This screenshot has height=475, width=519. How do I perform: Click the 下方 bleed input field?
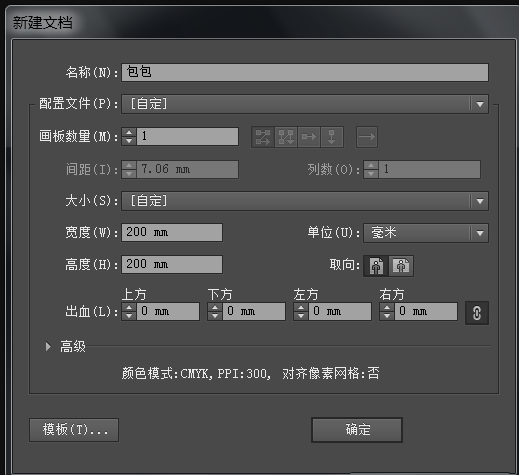pyautogui.click(x=254, y=311)
